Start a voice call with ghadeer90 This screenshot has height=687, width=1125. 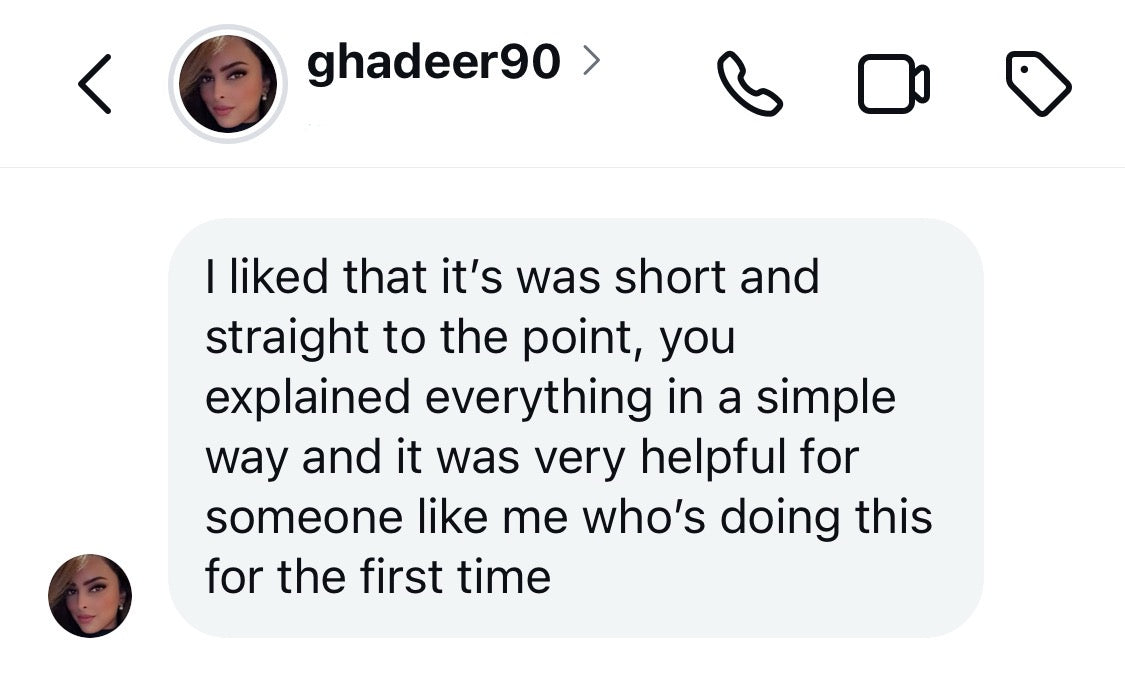coord(750,85)
